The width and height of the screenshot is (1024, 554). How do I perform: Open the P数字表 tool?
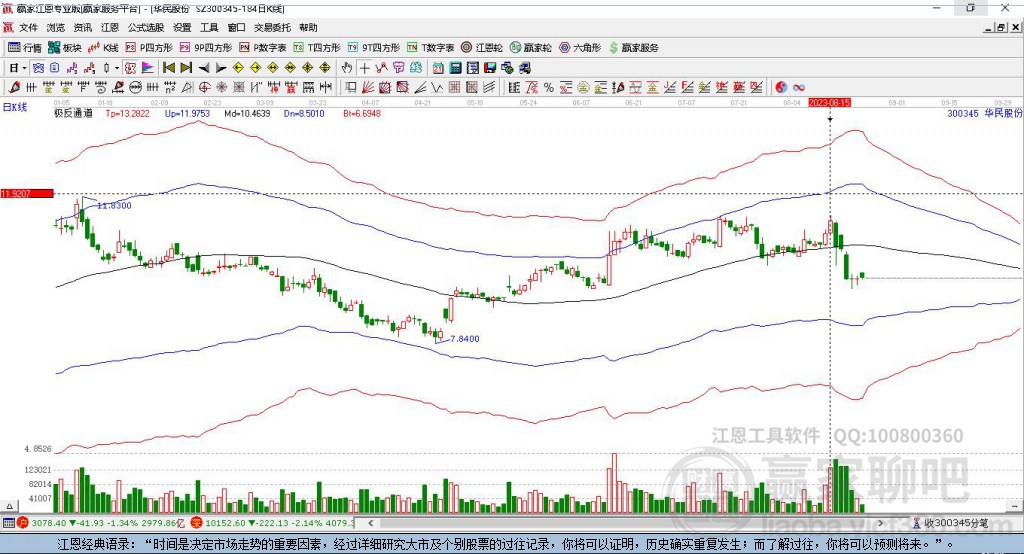pos(263,48)
